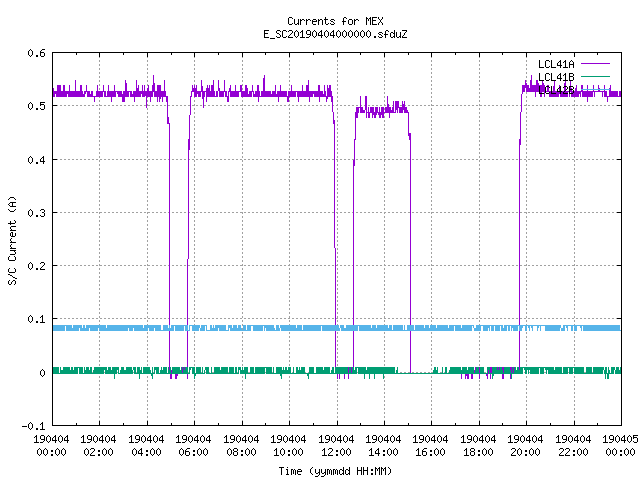Click the LCL41A legend label

click(556, 64)
